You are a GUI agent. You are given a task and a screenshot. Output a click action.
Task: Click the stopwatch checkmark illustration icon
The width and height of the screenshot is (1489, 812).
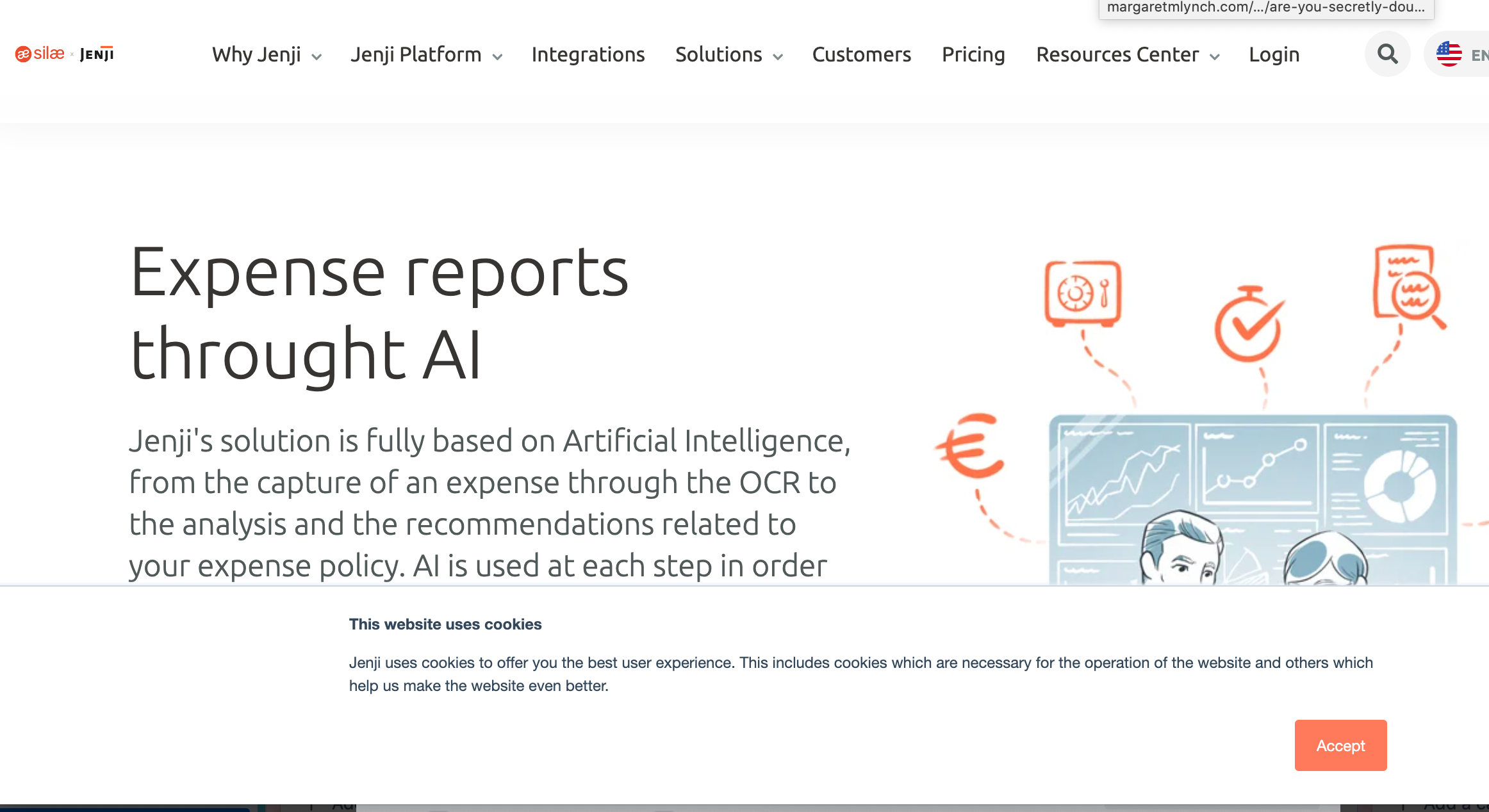1249,323
